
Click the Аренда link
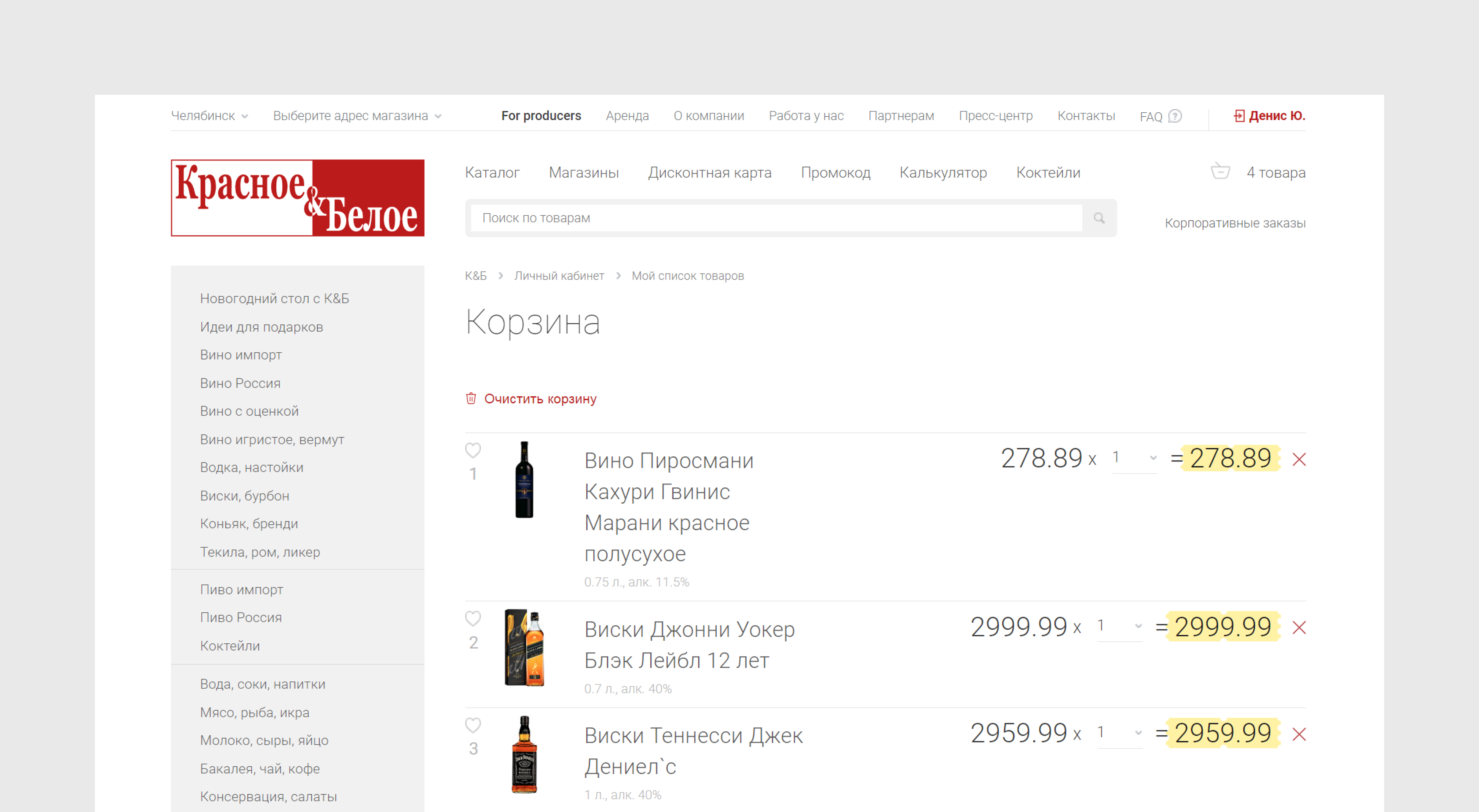pyautogui.click(x=627, y=116)
